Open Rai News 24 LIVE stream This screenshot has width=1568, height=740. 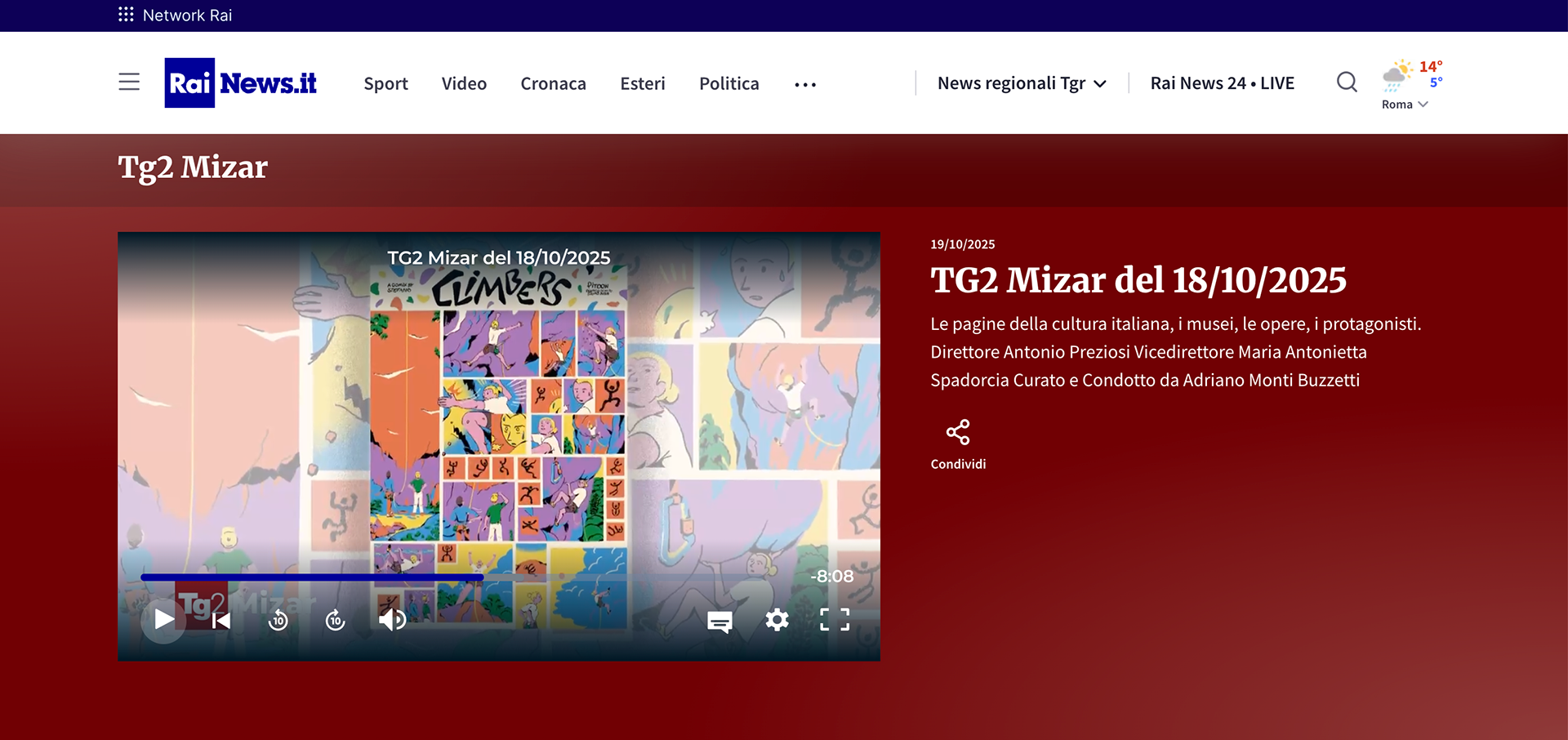click(x=1222, y=83)
